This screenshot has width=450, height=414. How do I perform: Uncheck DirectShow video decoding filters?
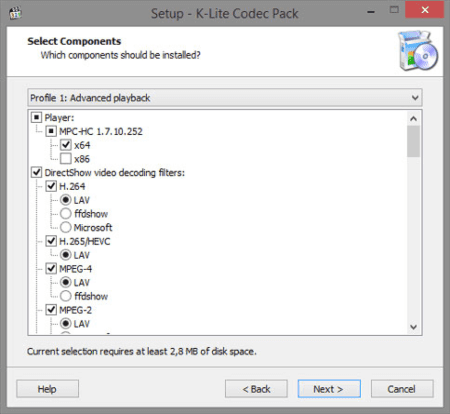[36, 172]
